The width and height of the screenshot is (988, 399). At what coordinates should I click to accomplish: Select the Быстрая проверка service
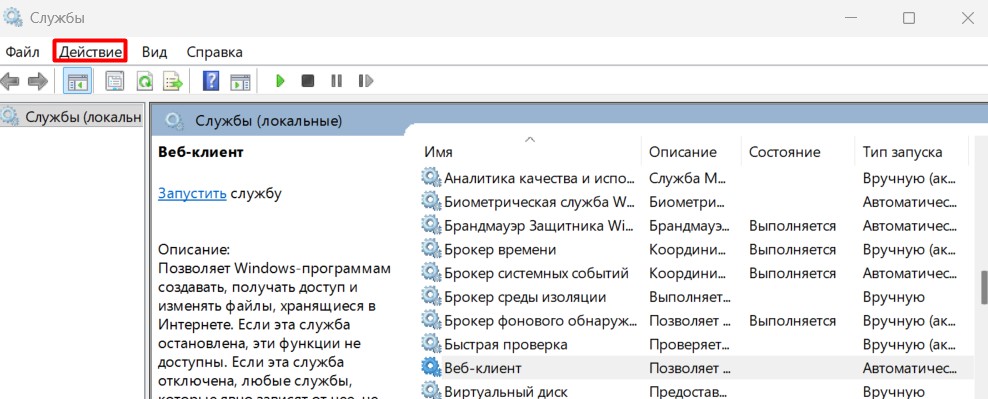coord(506,345)
